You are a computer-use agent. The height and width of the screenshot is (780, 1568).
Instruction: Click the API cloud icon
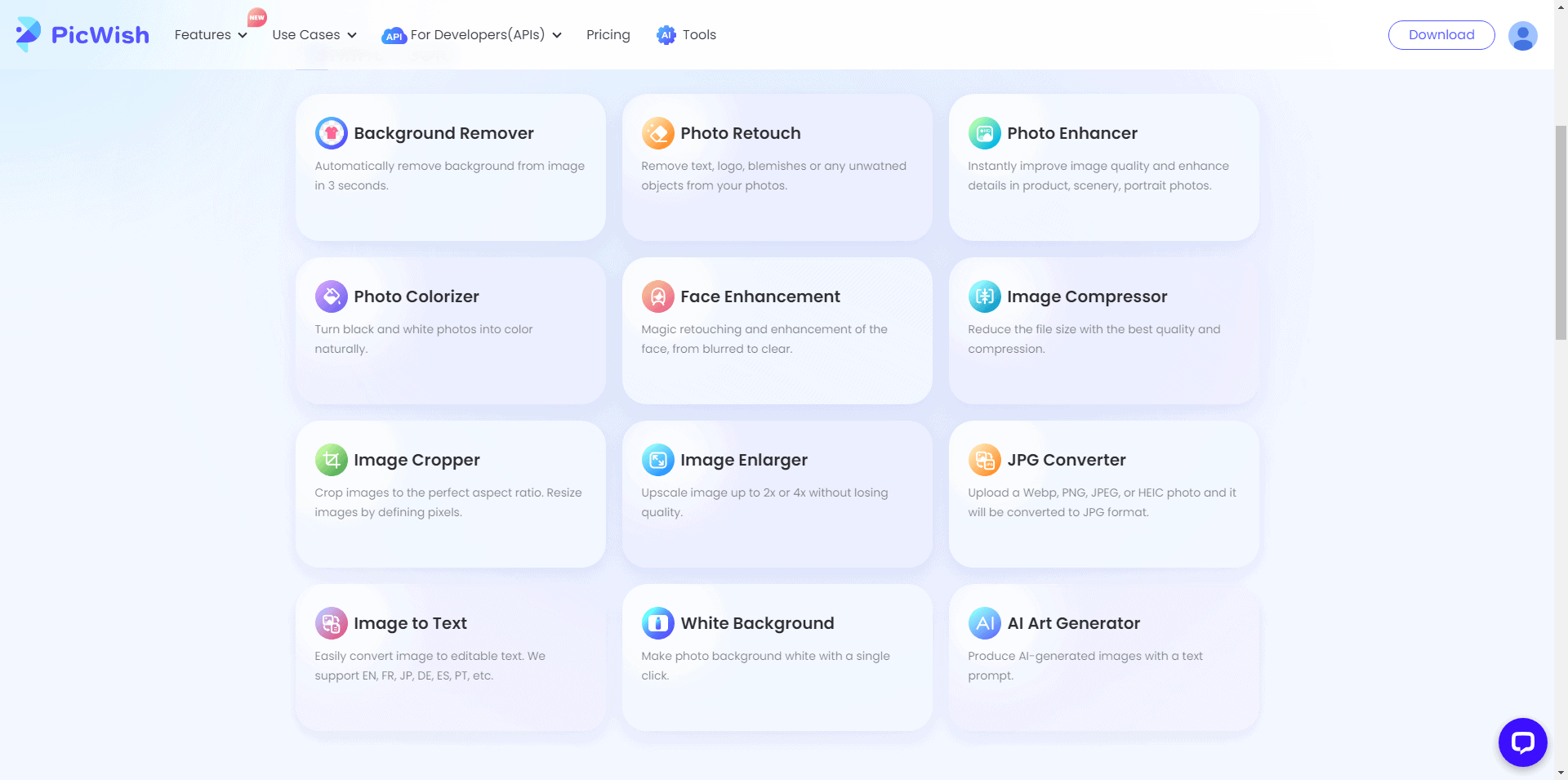tap(394, 35)
